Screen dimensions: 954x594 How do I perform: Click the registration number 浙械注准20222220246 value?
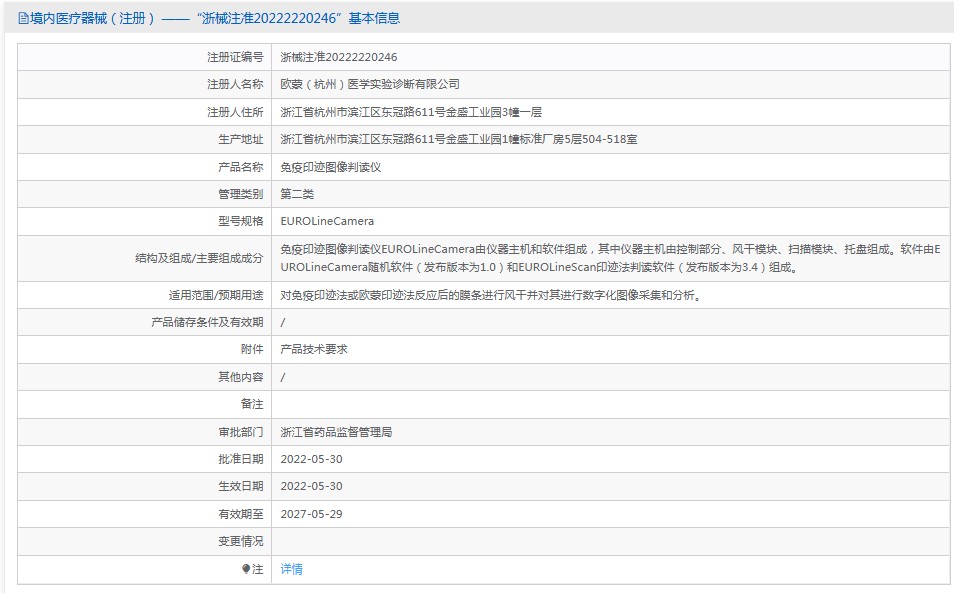point(339,57)
